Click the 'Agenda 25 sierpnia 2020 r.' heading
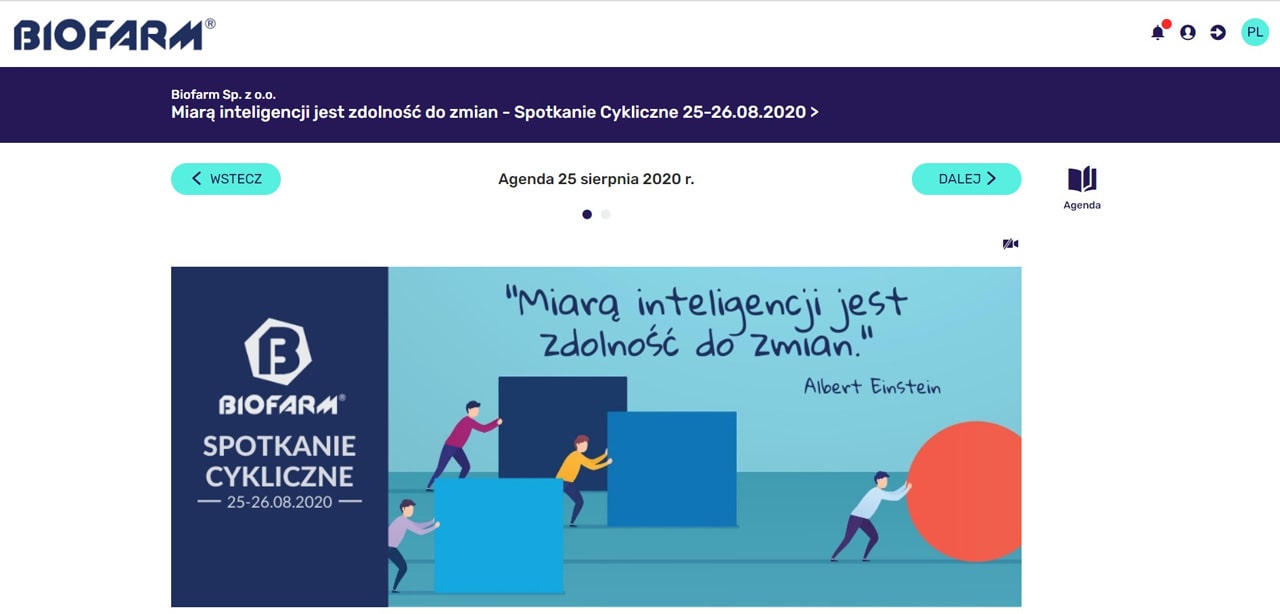This screenshot has width=1280, height=614. pos(596,179)
